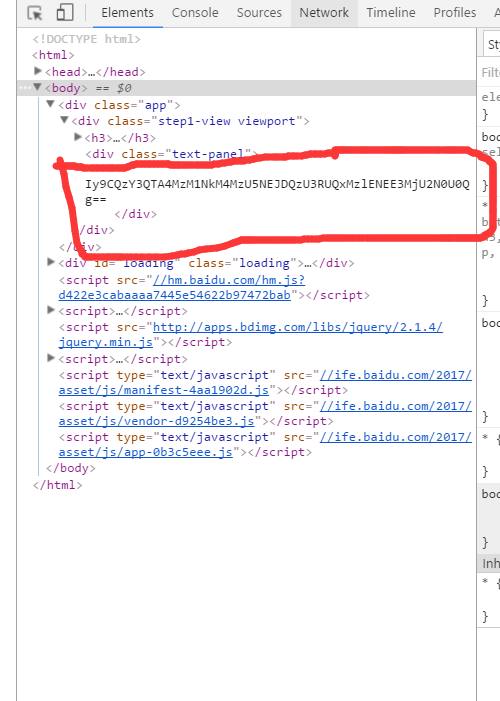Activate the inspect element picker icon
The image size is (500, 701).
[34, 13]
